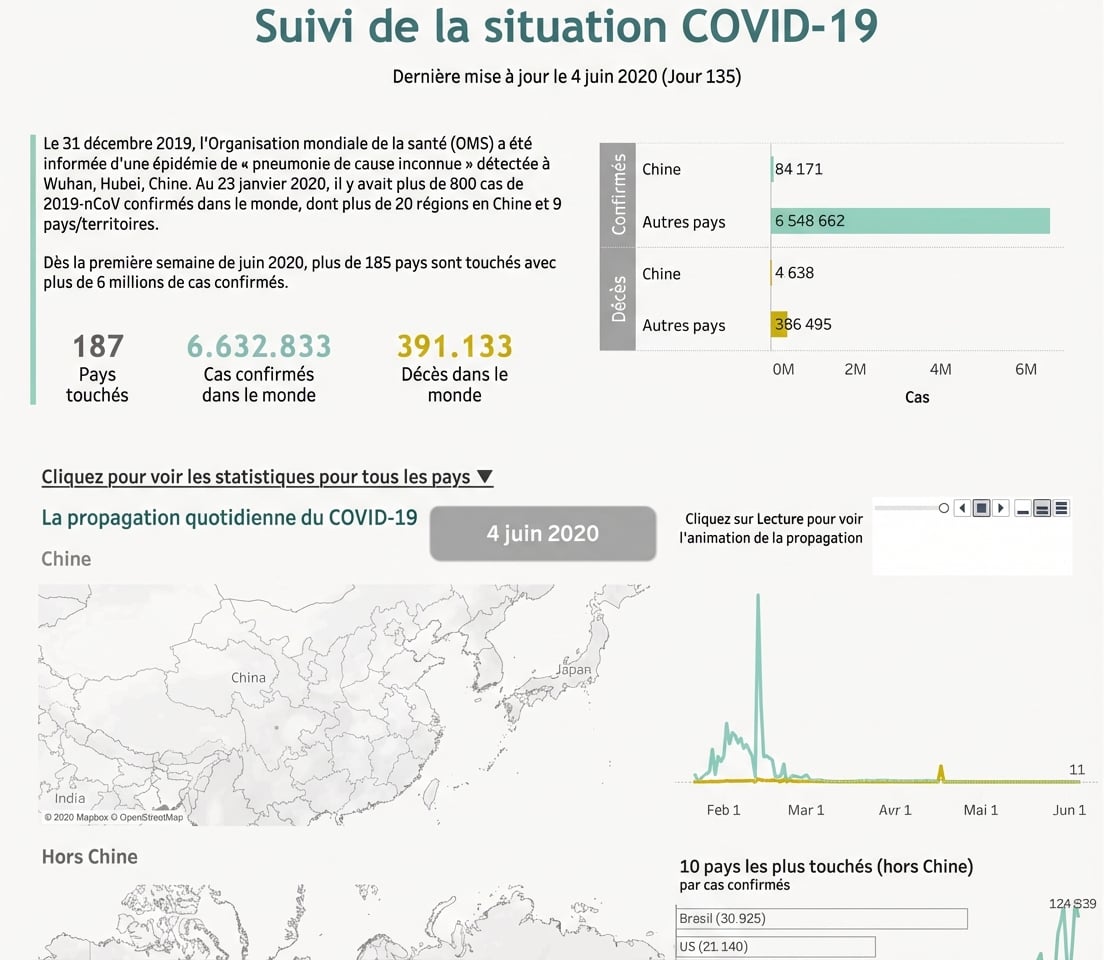Click the '11' end value on China chart
Screen dimensions: 1104x960
pyautogui.click(x=1077, y=769)
